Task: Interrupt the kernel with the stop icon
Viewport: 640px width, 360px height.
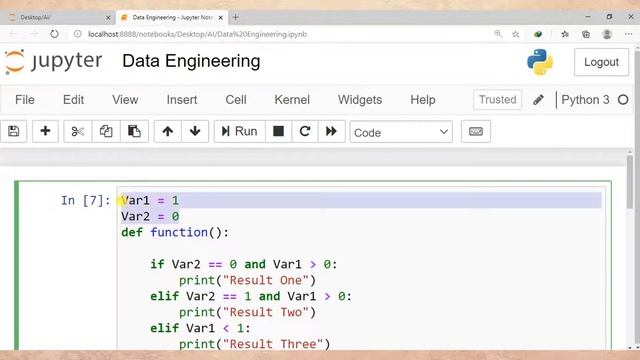Action: point(278,131)
